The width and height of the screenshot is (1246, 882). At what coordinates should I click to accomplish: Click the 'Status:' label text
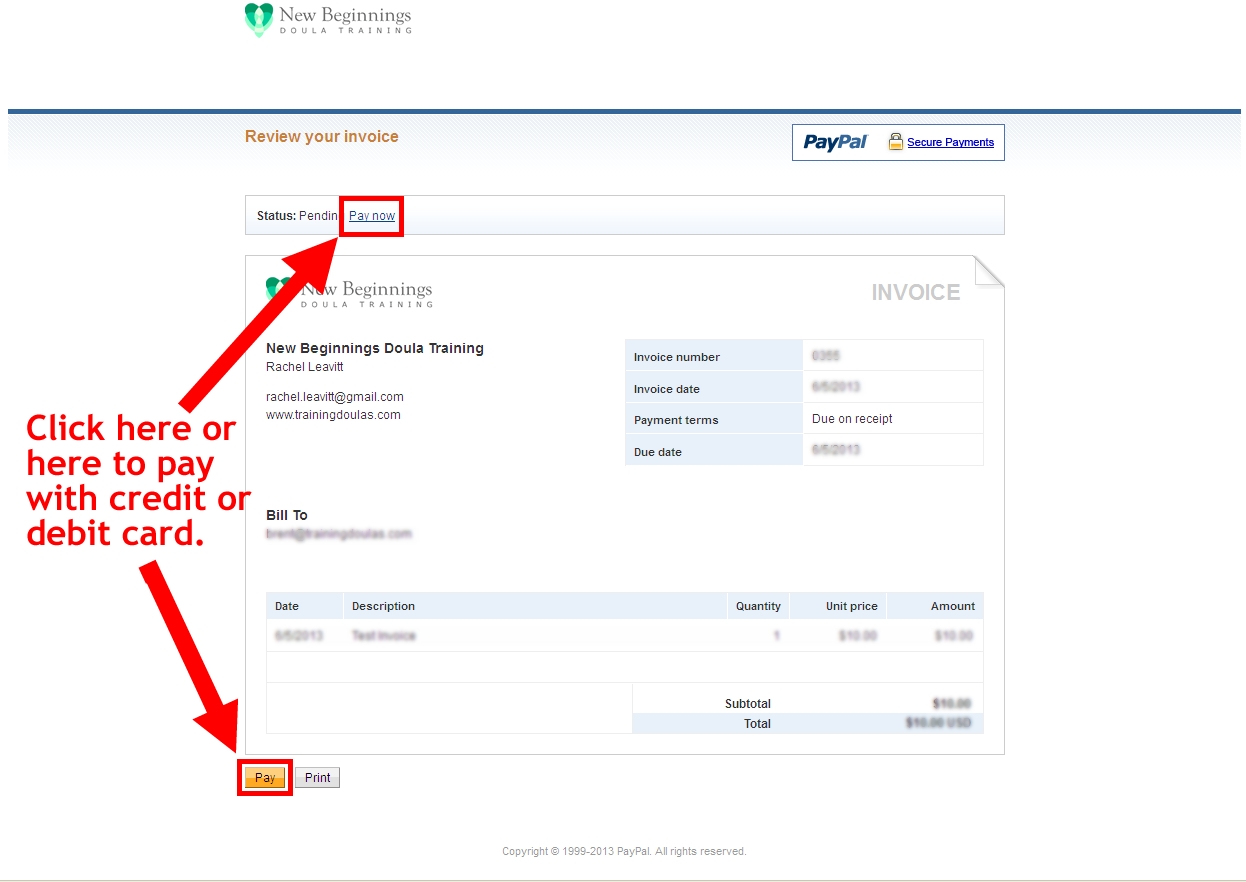click(x=276, y=216)
